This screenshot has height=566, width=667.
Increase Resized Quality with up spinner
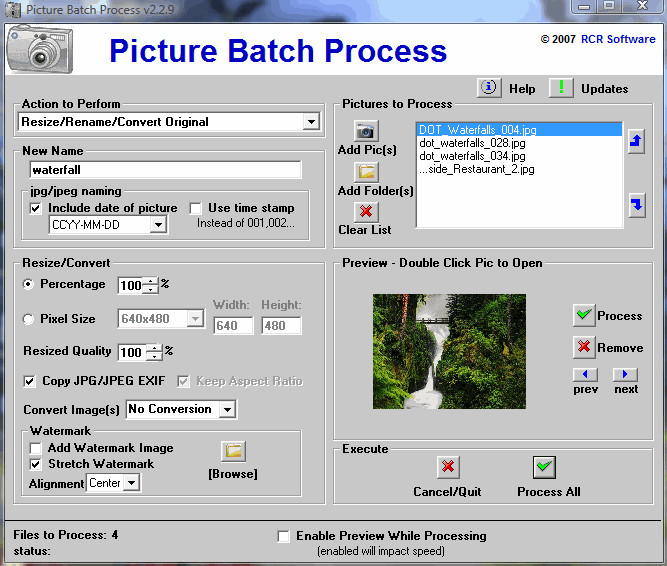(x=154, y=348)
